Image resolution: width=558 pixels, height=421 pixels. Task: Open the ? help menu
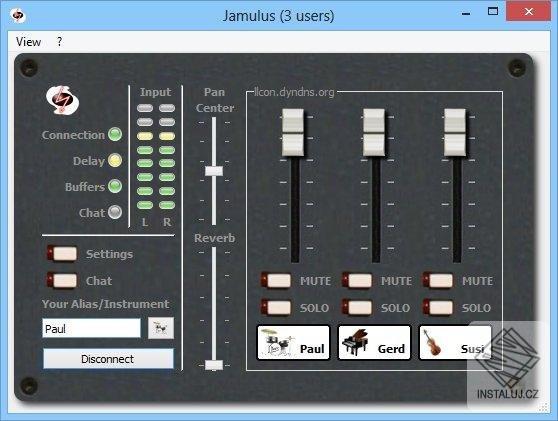point(59,42)
